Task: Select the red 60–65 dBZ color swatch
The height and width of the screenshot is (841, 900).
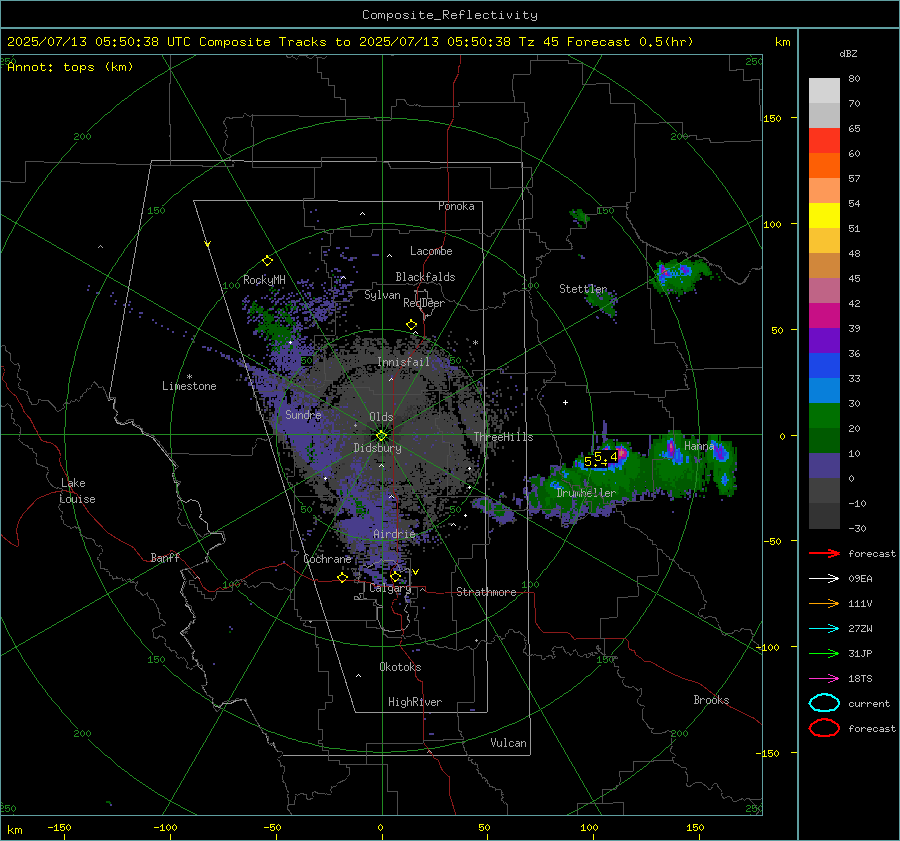Action: [824, 141]
